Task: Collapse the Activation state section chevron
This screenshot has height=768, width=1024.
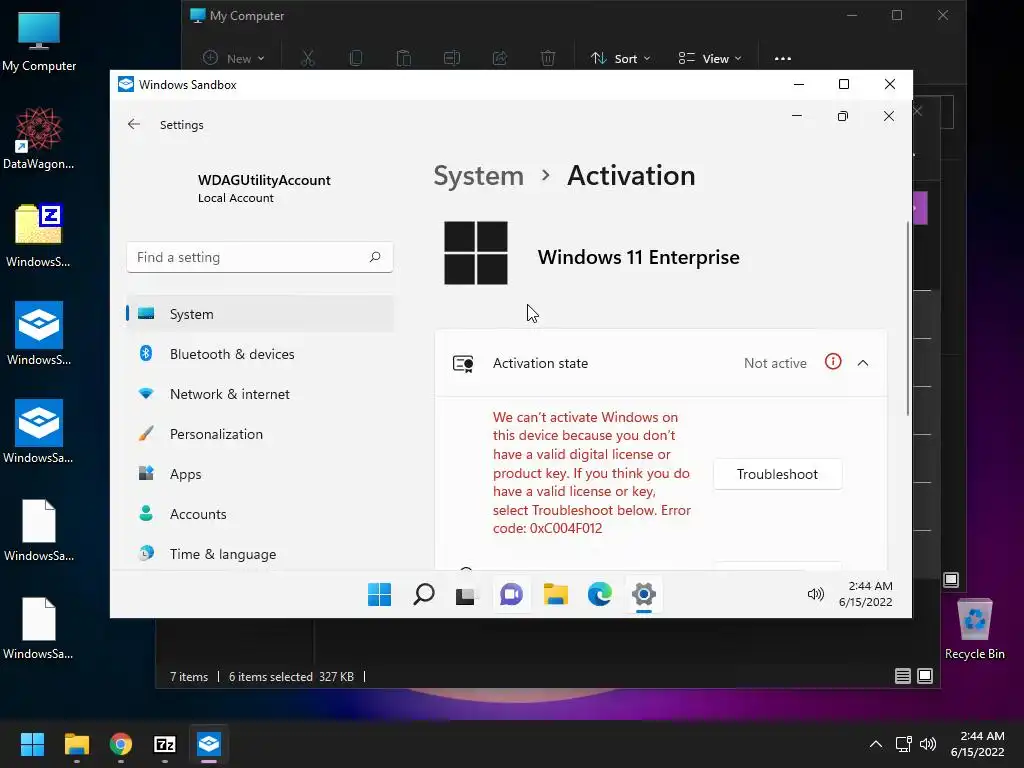Action: [863, 363]
